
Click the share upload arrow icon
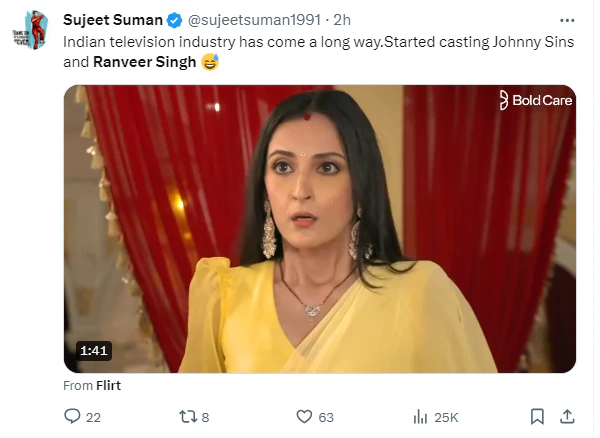[x=566, y=416]
